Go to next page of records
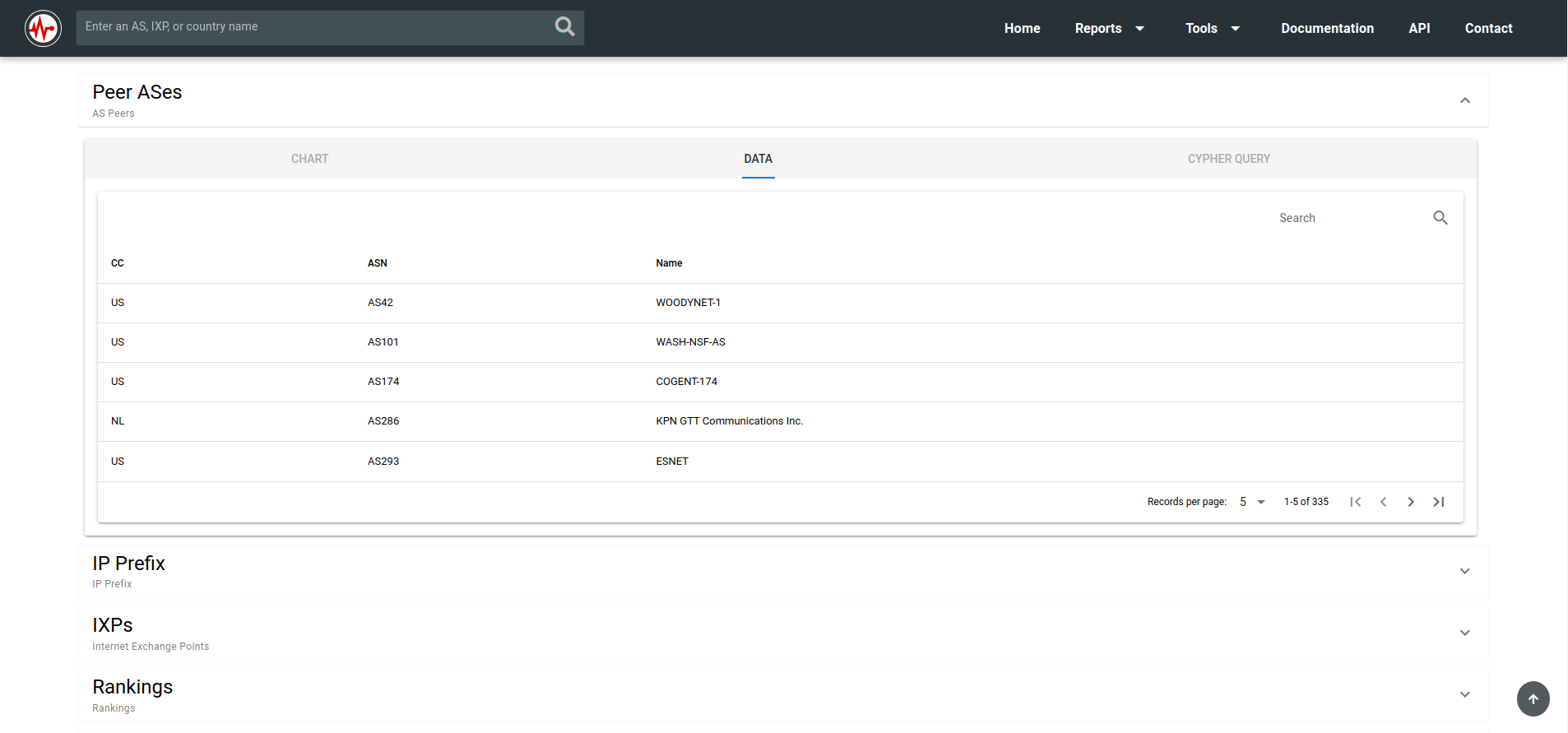The image size is (1568, 733). point(1411,502)
